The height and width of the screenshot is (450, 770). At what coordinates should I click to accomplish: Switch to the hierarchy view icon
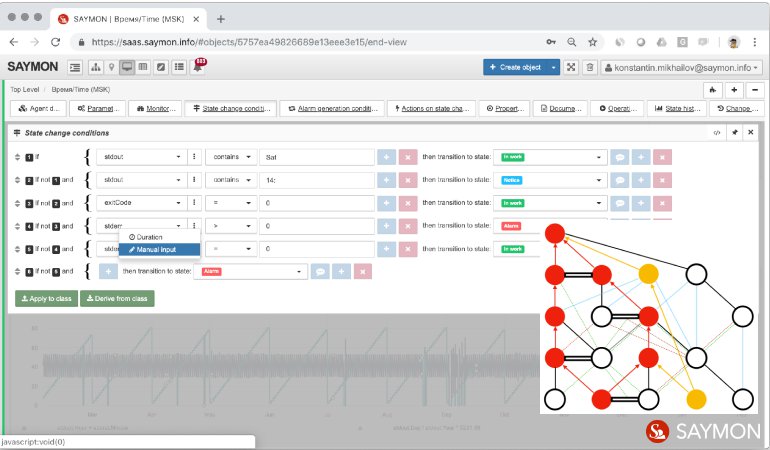pyautogui.click(x=96, y=67)
